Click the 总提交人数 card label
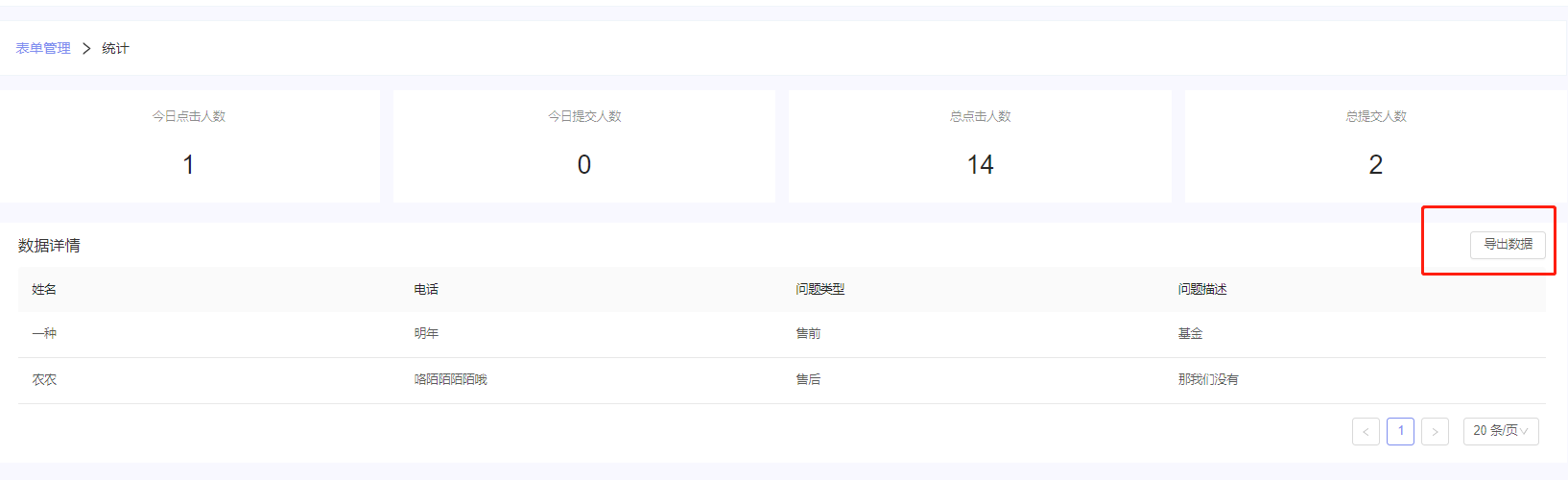The height and width of the screenshot is (480, 1568). point(1376,116)
